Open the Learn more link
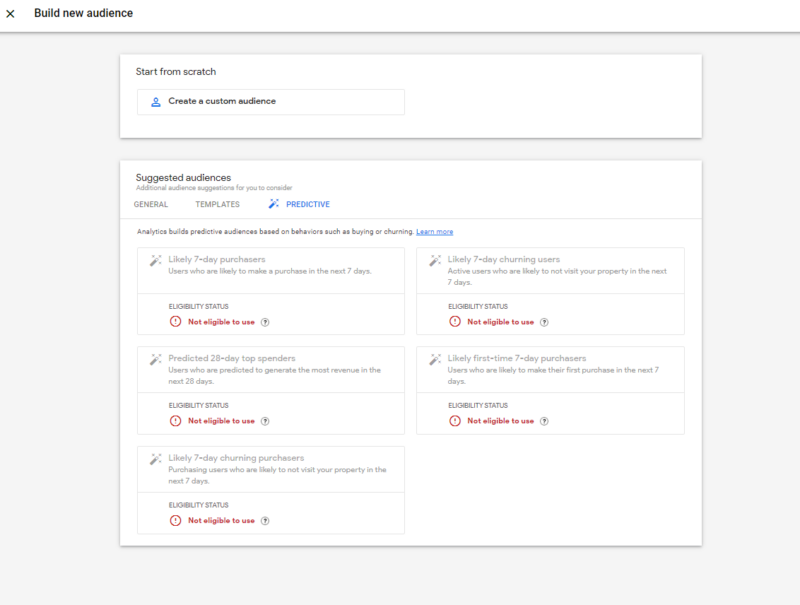This screenshot has width=800, height=605. coord(434,232)
